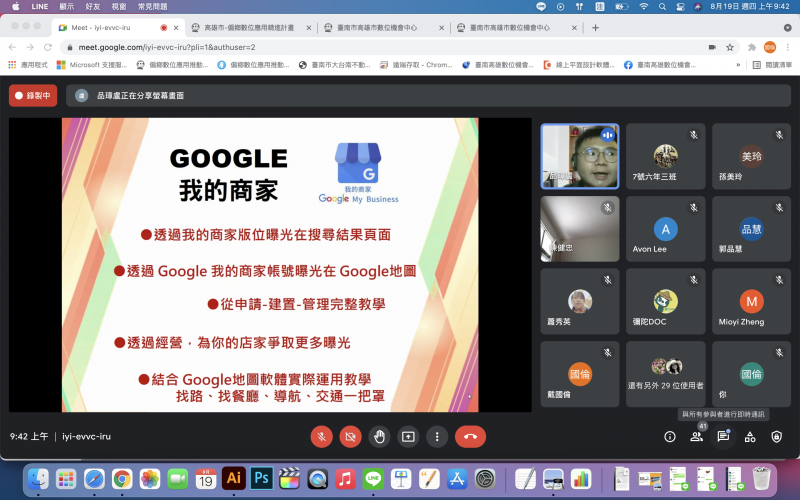Open Chrome's three-dot menu
This screenshot has height=500, width=800.
pyautogui.click(x=788, y=47)
